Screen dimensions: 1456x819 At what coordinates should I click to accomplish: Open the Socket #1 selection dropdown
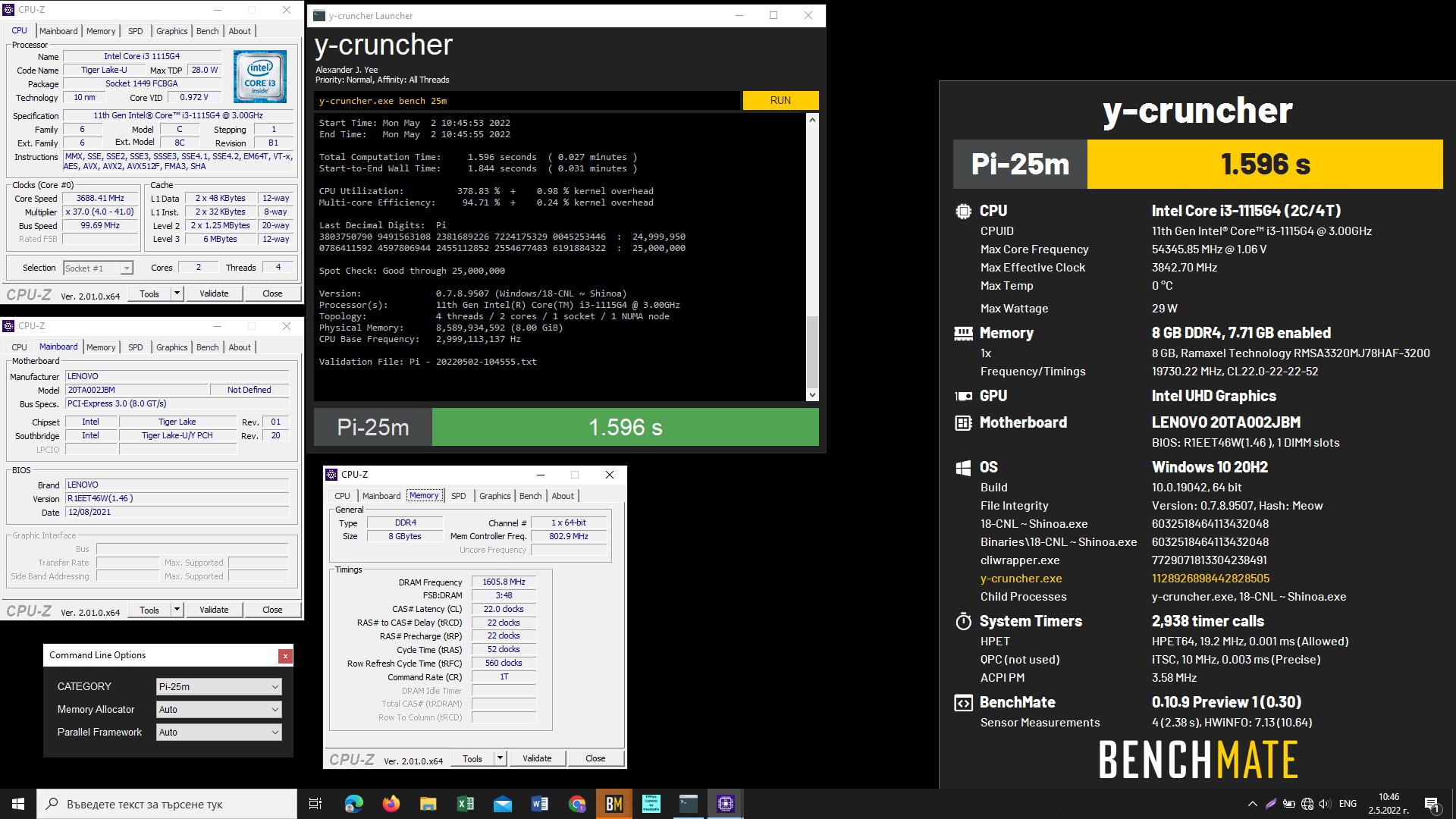[x=99, y=268]
